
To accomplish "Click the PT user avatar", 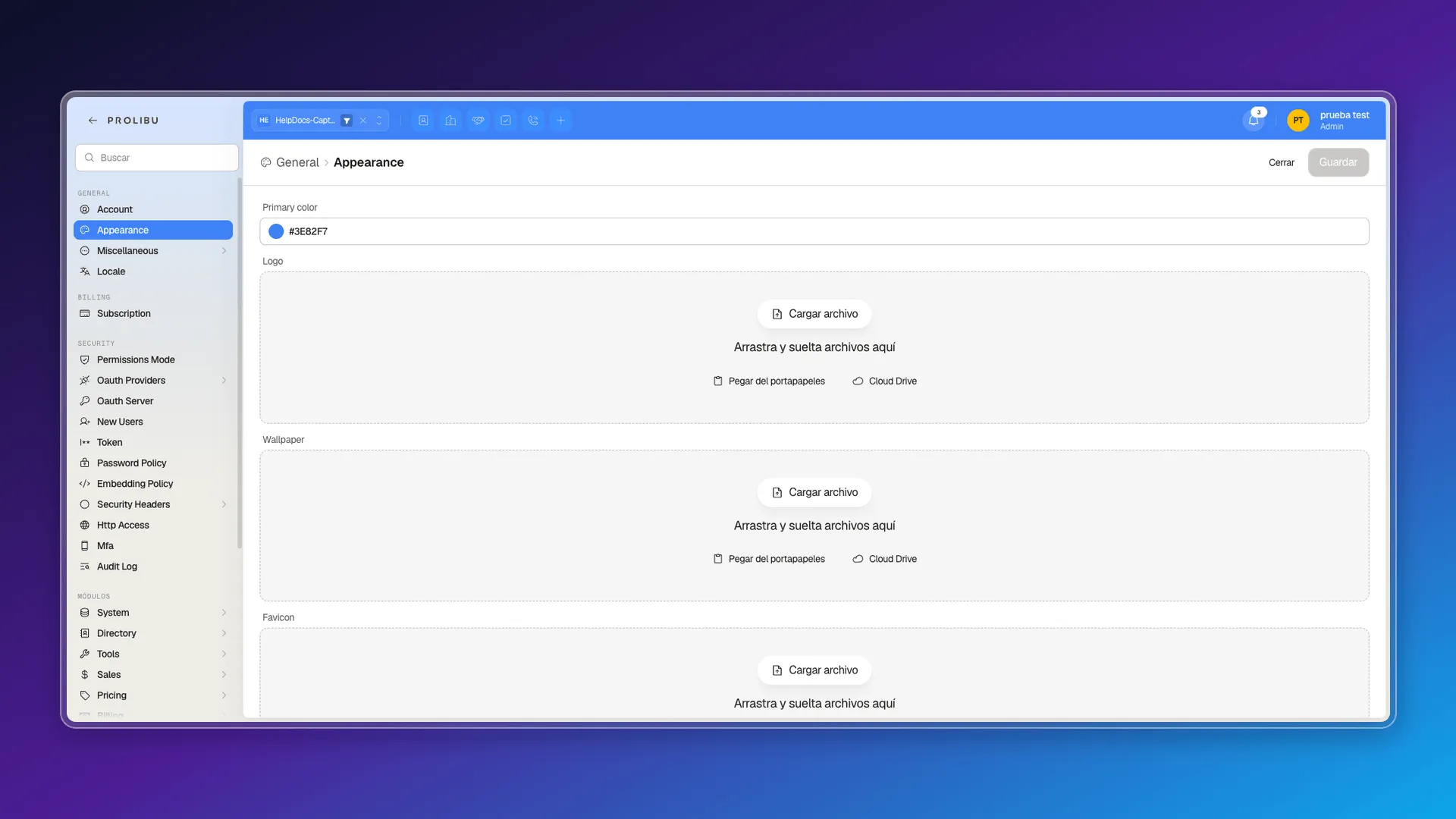I will coord(1298,121).
